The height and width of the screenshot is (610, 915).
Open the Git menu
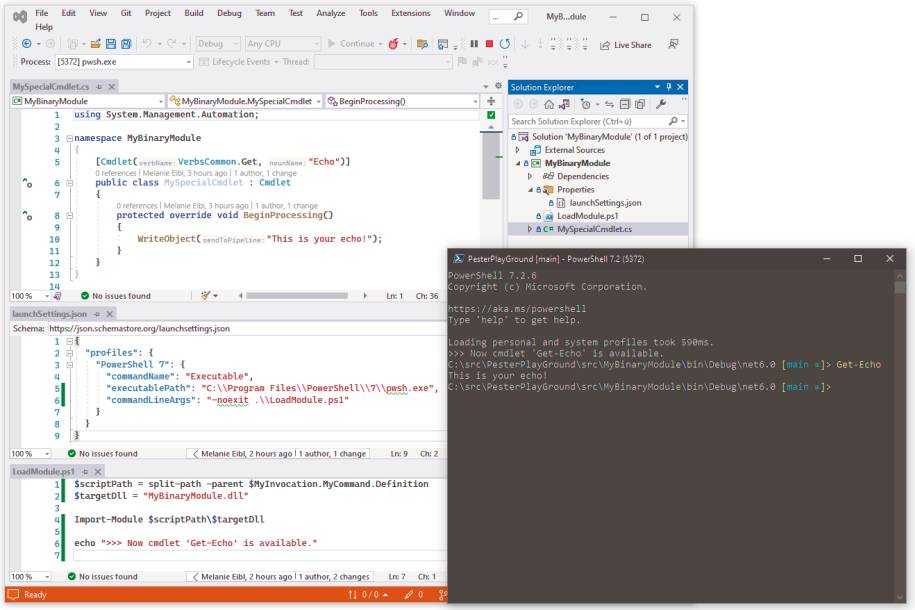[126, 13]
